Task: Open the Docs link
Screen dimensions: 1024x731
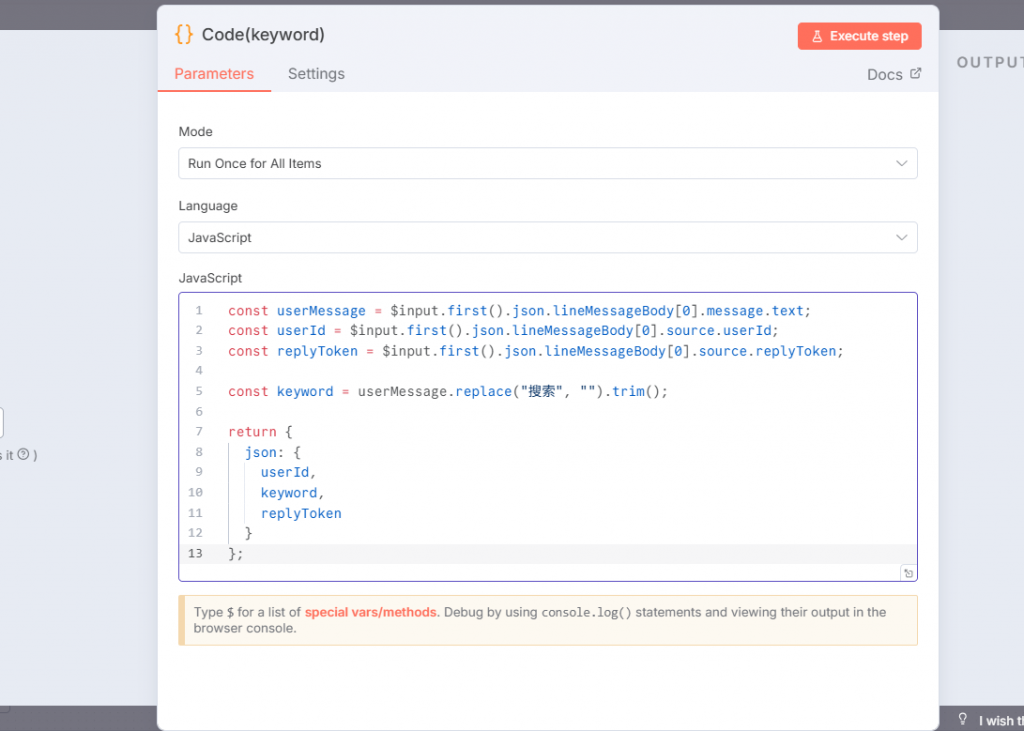Action: pyautogui.click(x=885, y=75)
